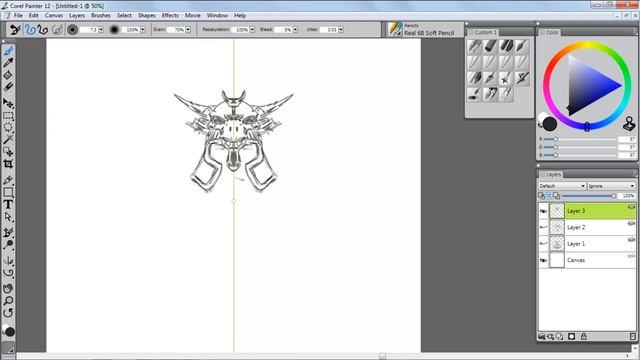This screenshot has height=360, width=640.
Task: Open the Canvas menu
Action: [53, 16]
